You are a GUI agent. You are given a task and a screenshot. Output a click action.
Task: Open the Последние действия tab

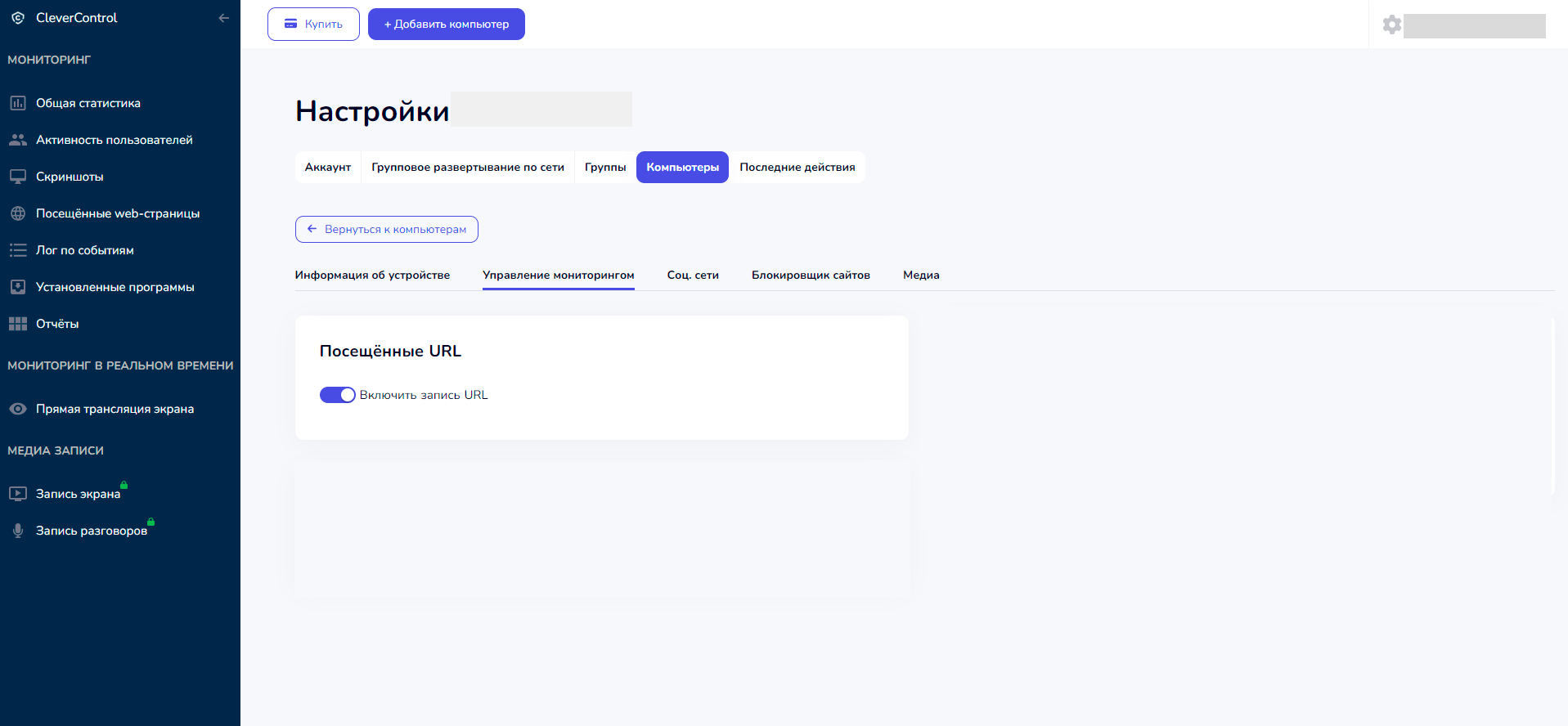797,167
